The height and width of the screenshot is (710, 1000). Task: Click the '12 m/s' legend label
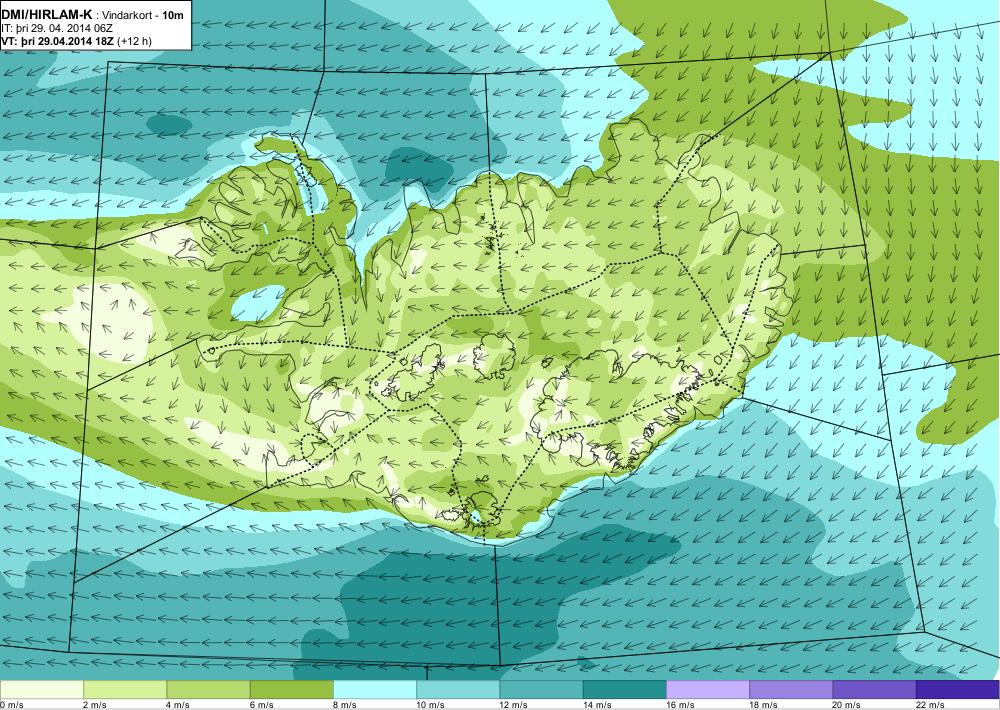[513, 705]
